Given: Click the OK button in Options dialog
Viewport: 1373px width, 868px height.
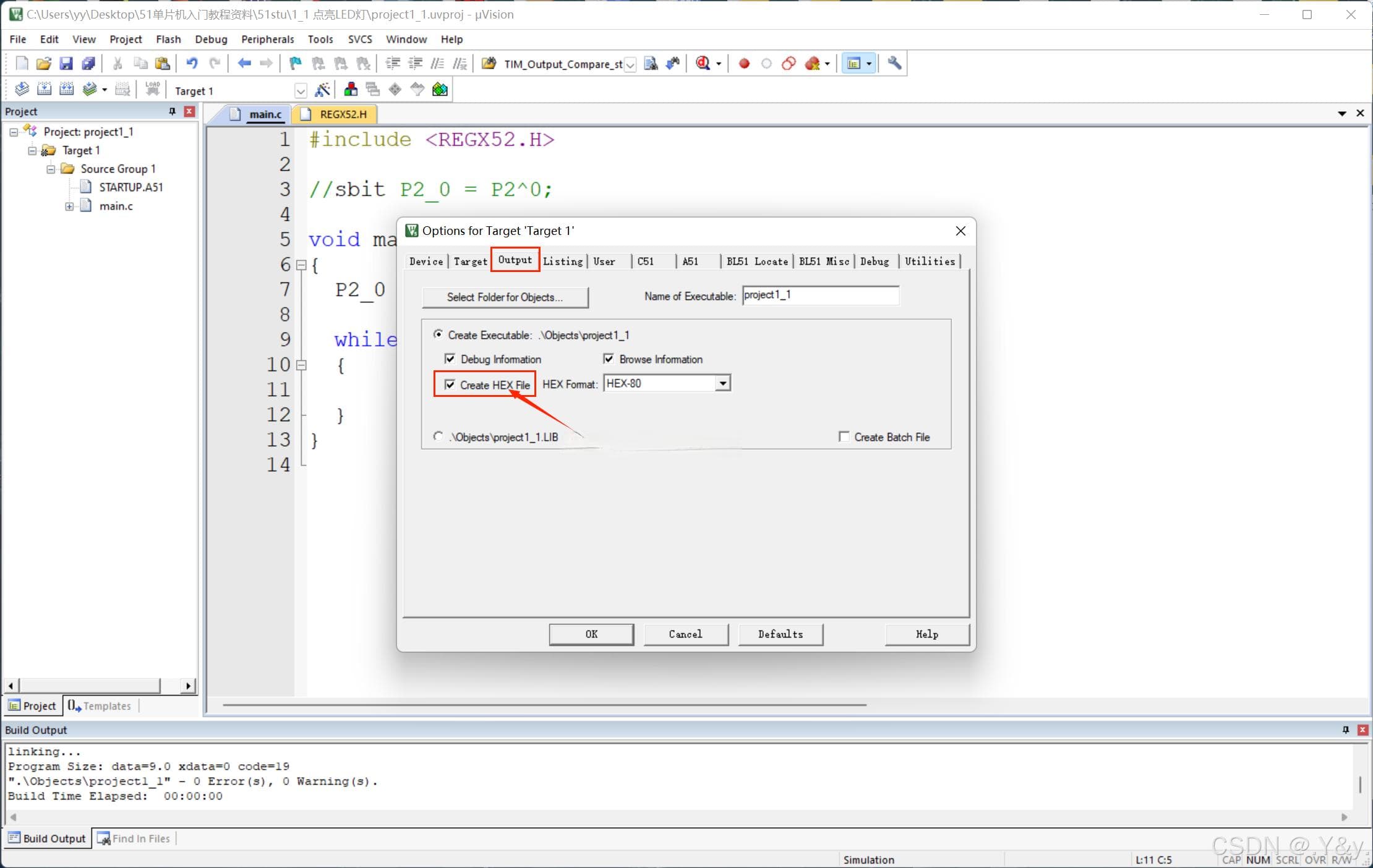Looking at the screenshot, I should pyautogui.click(x=591, y=634).
